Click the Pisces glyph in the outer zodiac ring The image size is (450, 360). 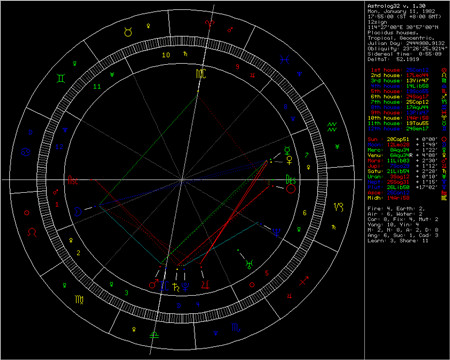pyautogui.click(x=284, y=60)
